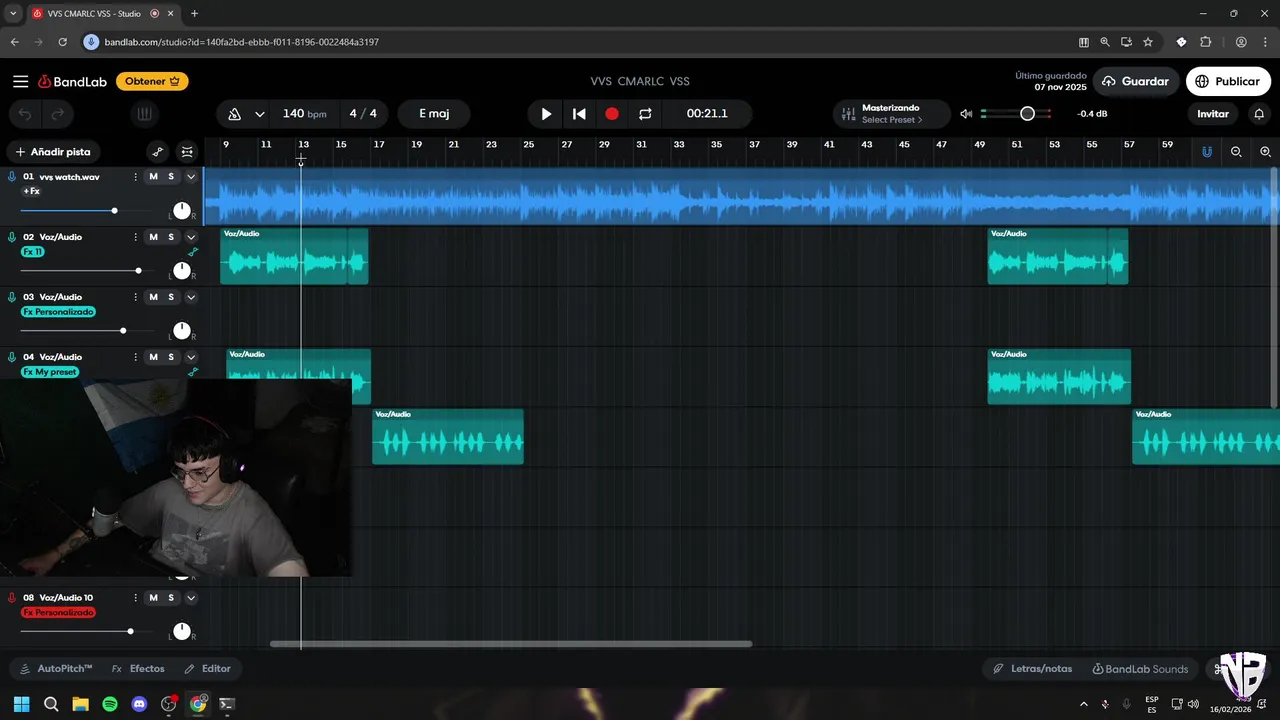Click automation icon on track 02
Viewport: 1280px width, 720px height.
pyautogui.click(x=193, y=252)
